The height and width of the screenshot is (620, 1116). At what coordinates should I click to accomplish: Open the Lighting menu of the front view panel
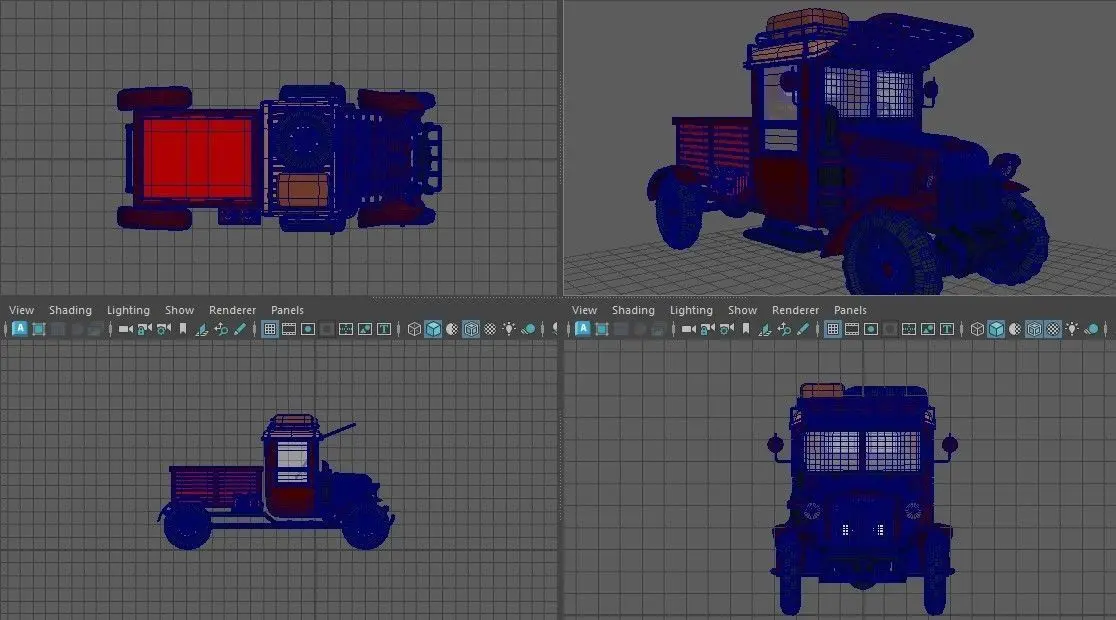(x=691, y=310)
